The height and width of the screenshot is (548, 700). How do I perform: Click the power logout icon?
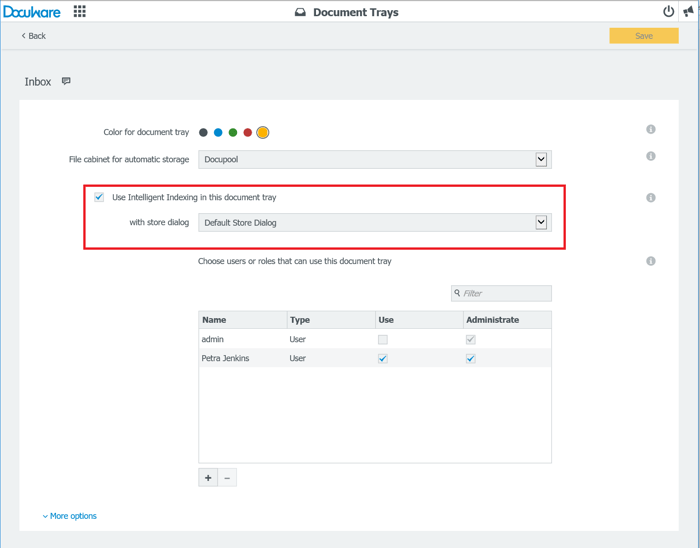pyautogui.click(x=669, y=12)
